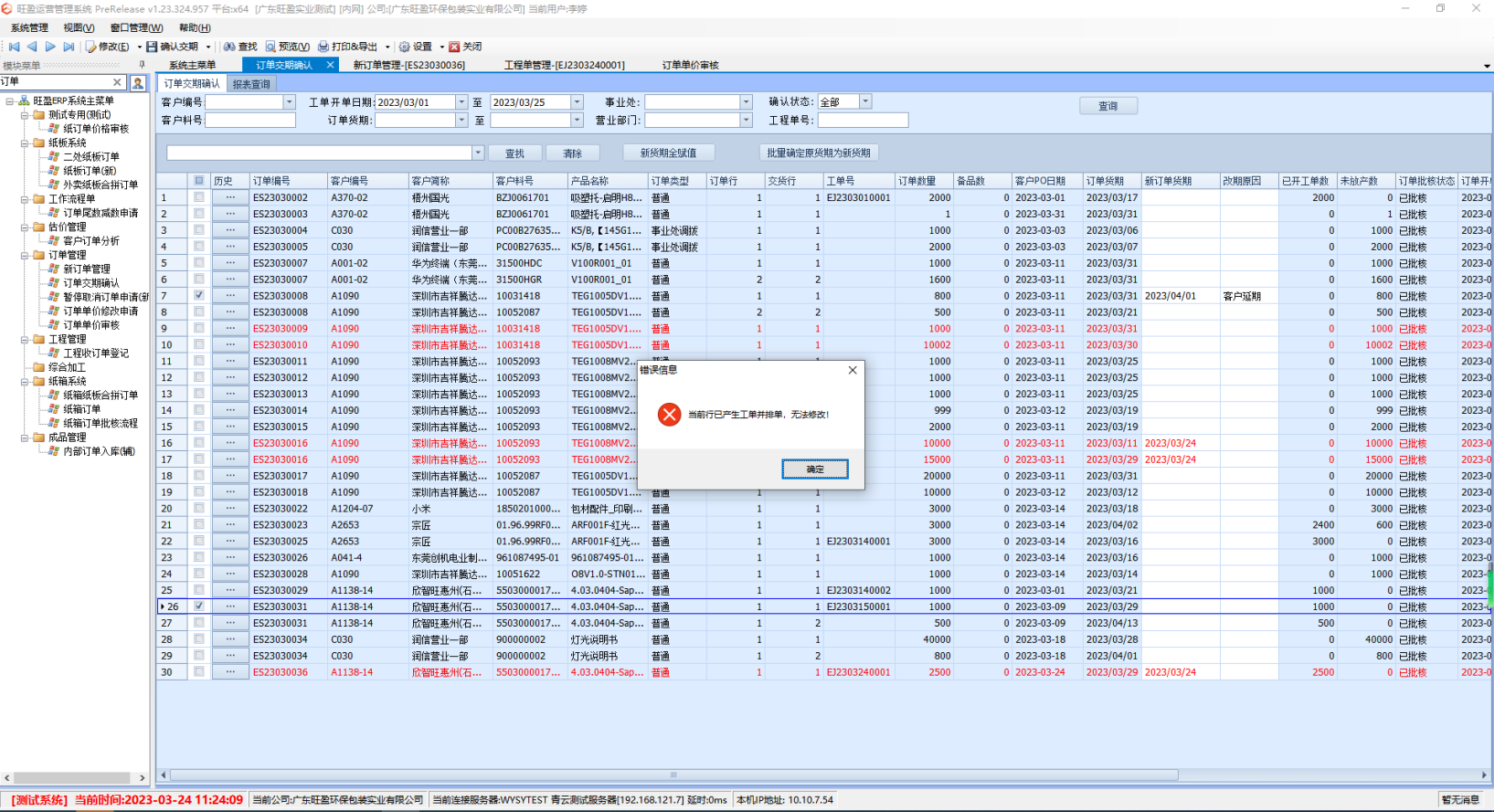Tick the checkbox in row 20
The image size is (1494, 812).
pos(199,509)
